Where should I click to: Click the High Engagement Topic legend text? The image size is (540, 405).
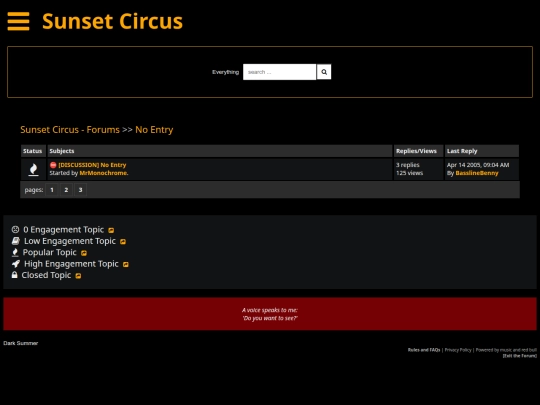click(71, 264)
